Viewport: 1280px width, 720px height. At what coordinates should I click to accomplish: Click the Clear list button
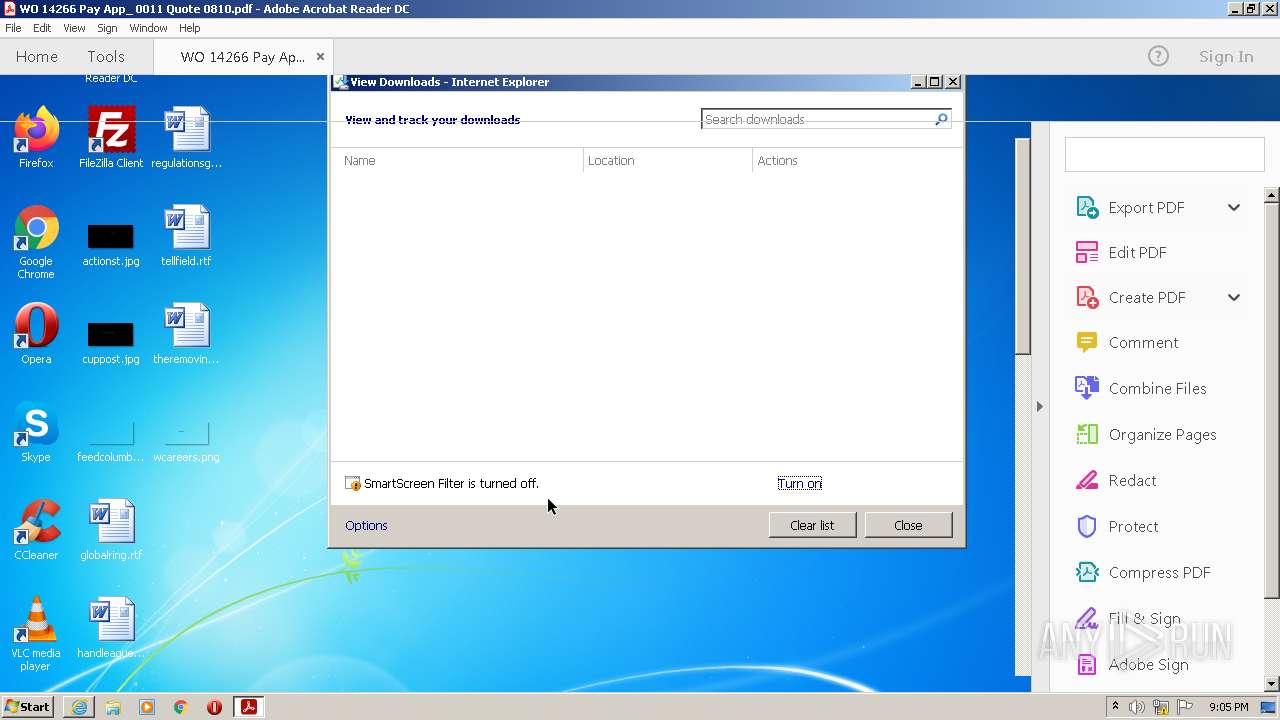[x=812, y=525]
